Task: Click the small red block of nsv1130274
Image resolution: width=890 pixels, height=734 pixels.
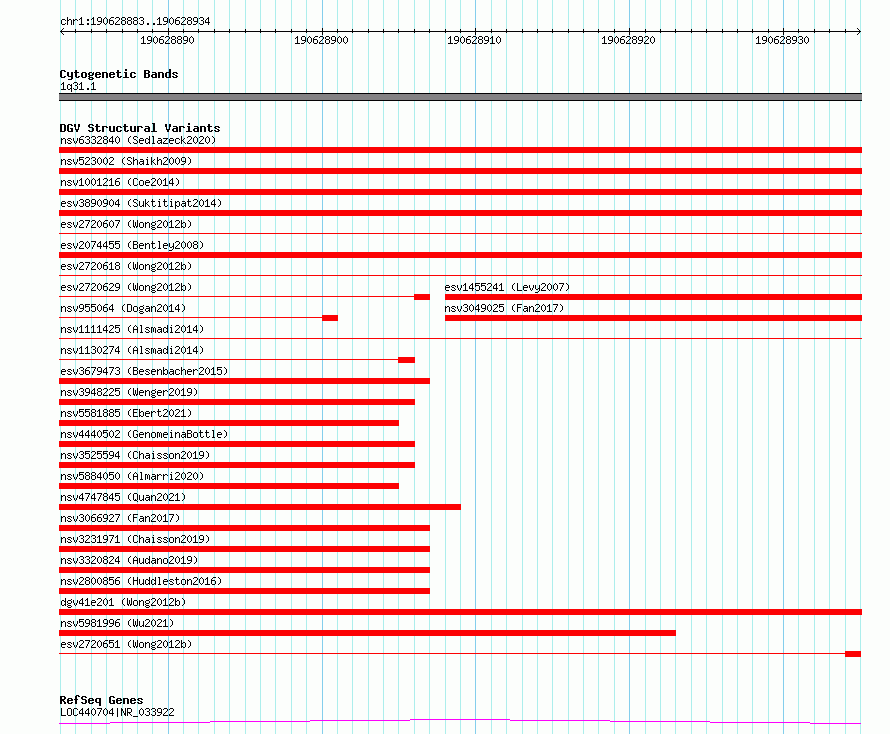Action: click(x=406, y=360)
